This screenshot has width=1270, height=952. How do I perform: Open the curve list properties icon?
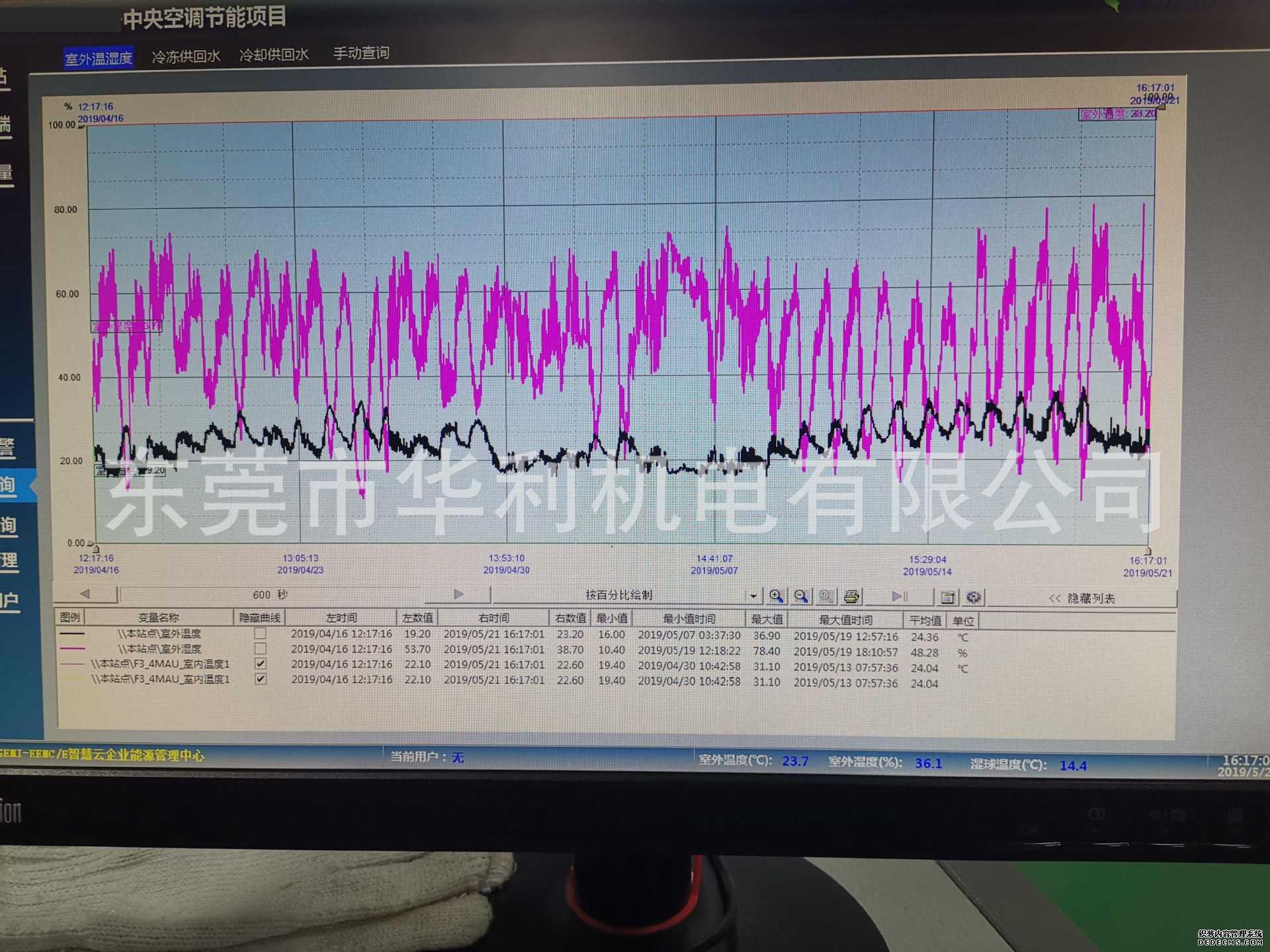point(947,598)
